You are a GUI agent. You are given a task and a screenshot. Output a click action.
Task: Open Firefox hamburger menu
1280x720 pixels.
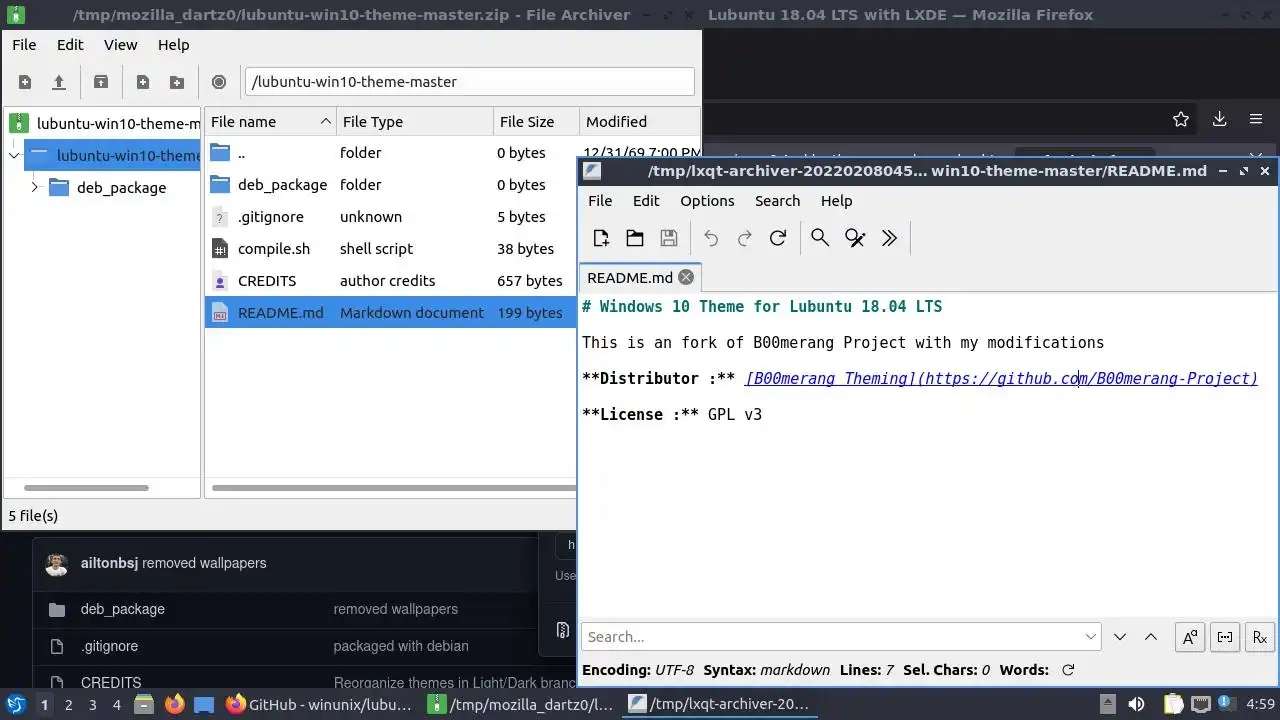(1256, 119)
